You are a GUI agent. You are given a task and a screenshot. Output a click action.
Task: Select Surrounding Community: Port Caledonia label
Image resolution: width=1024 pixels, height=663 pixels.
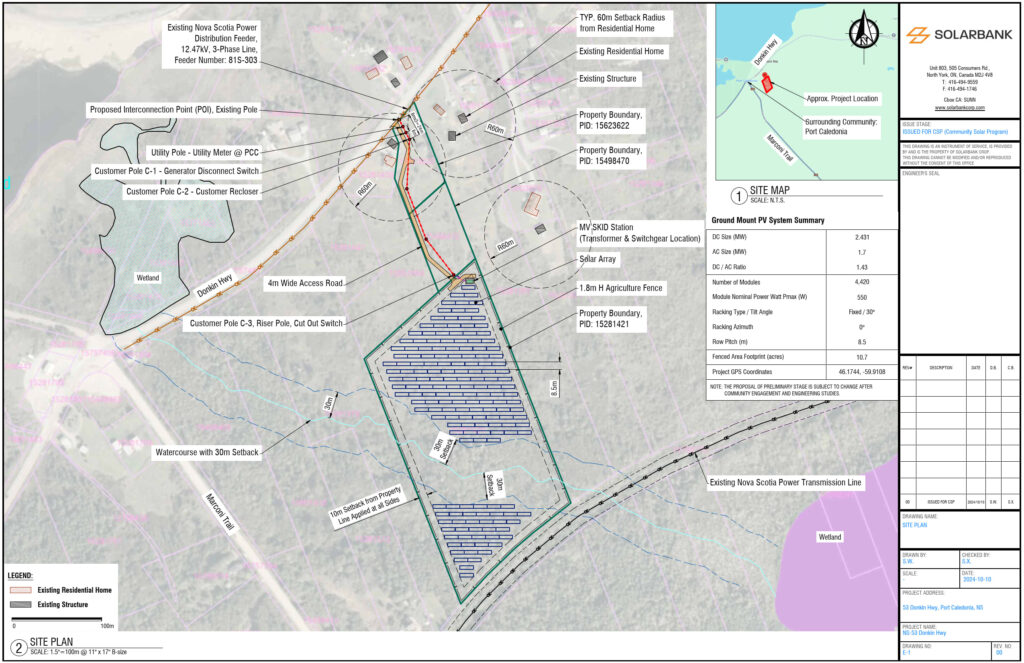pyautogui.click(x=841, y=127)
